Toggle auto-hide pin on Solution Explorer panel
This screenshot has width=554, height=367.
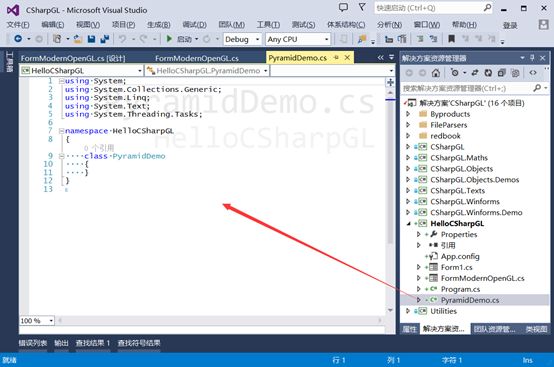click(532, 58)
